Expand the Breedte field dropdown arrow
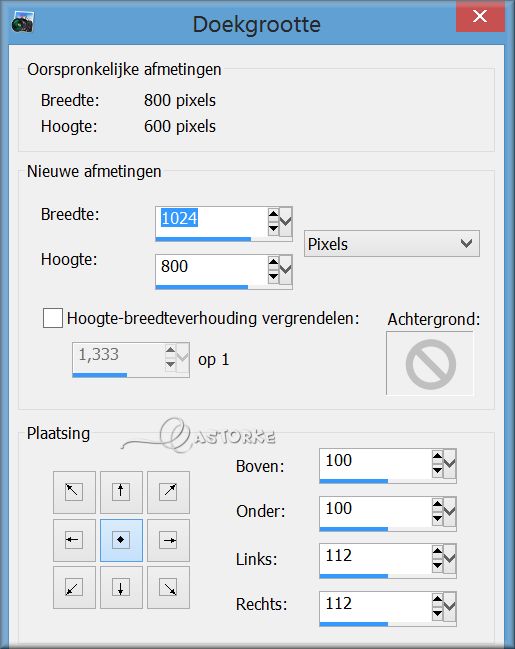Image resolution: width=515 pixels, height=649 pixels. click(x=286, y=222)
